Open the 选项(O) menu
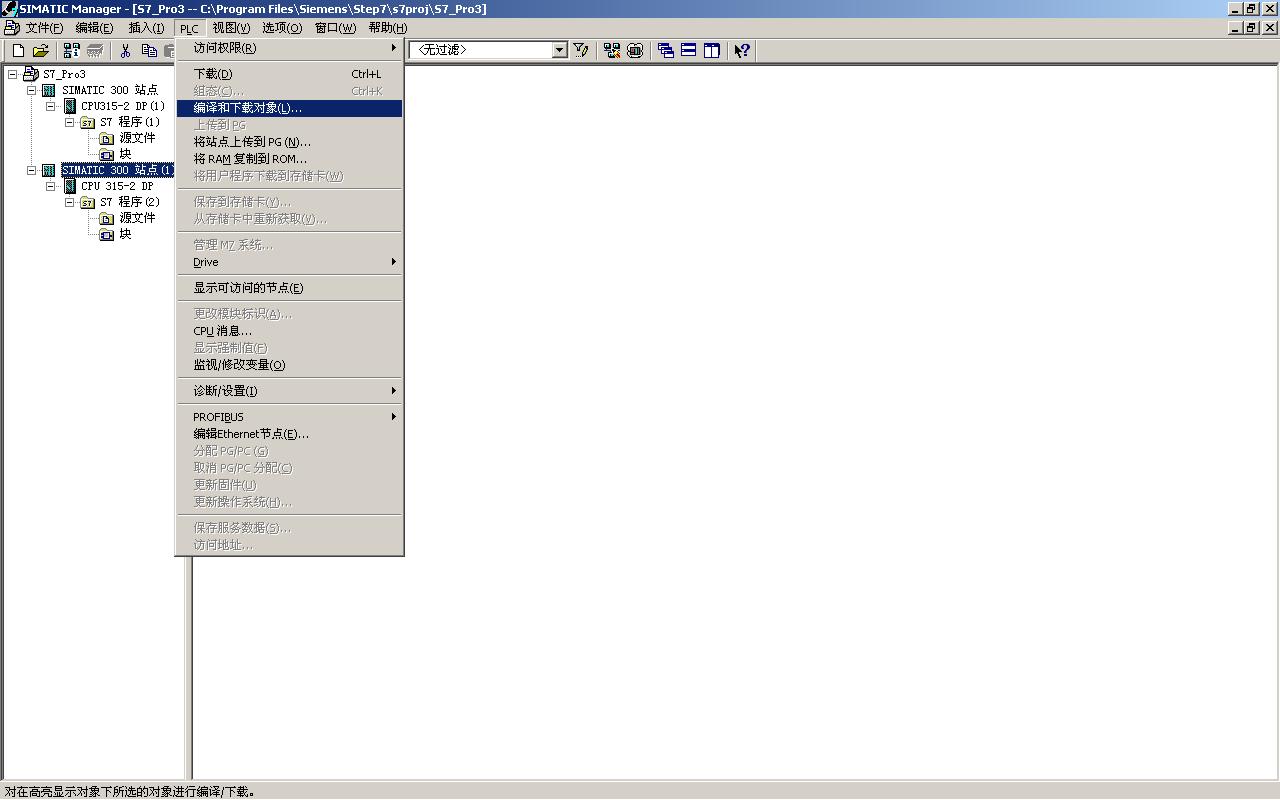This screenshot has width=1280, height=800. [282, 28]
